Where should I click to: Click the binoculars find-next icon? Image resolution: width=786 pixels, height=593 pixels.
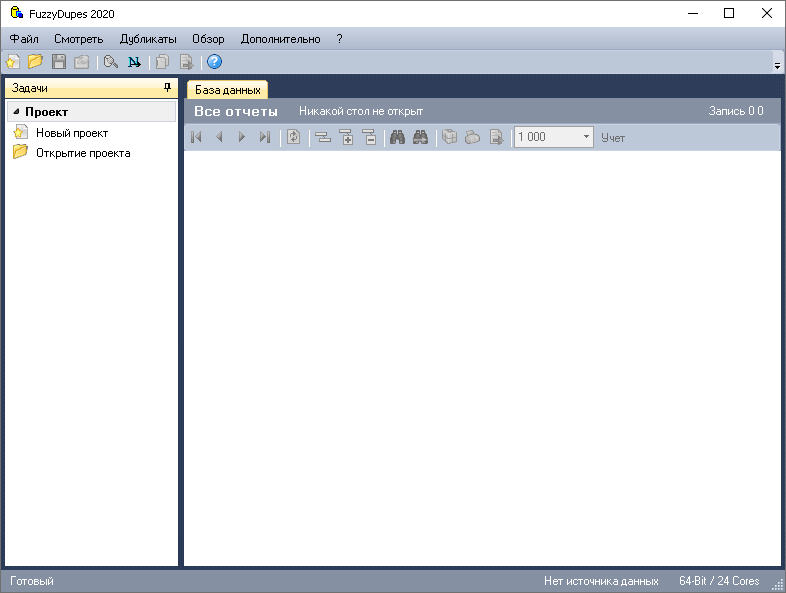pos(421,137)
